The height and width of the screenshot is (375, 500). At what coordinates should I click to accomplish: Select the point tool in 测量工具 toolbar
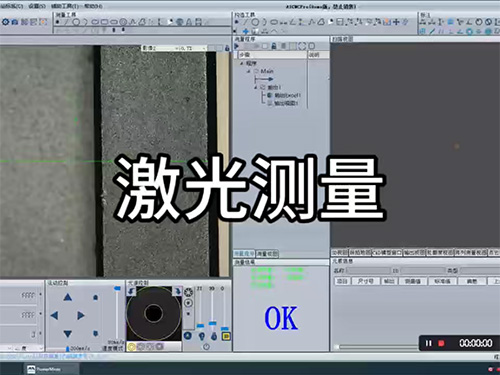[58, 22]
